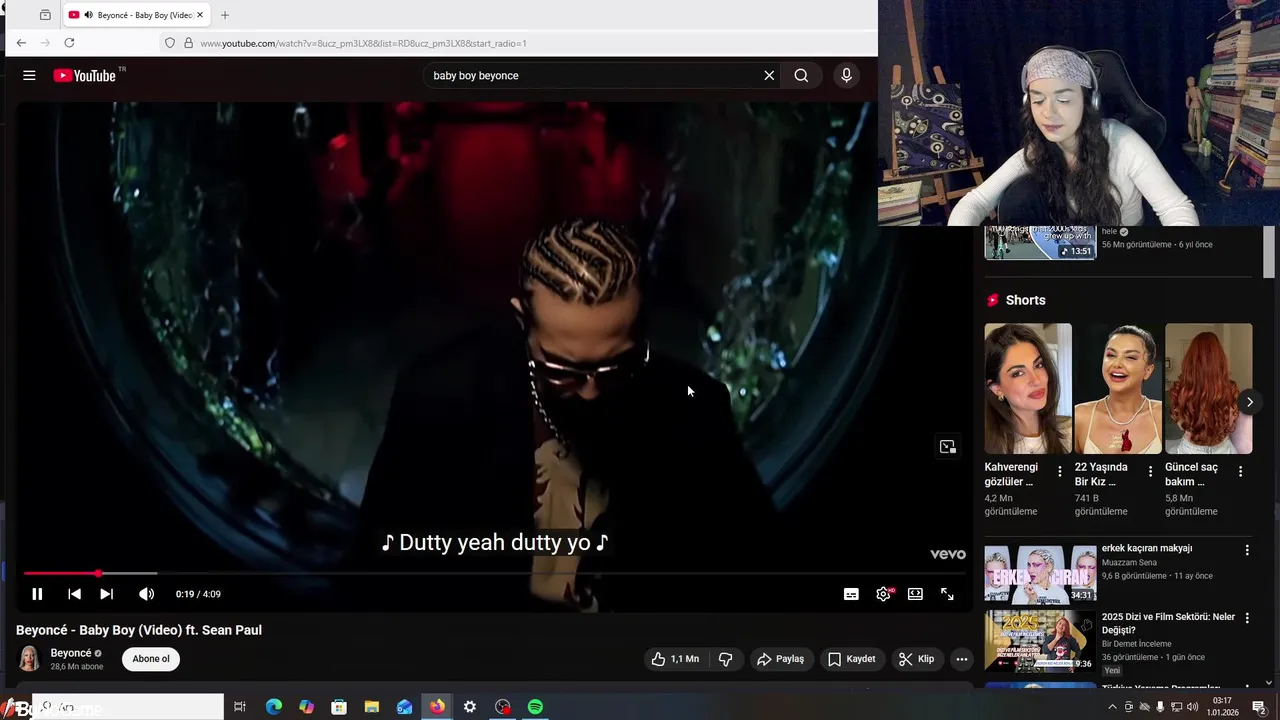Clear the search box with the X
The image size is (1280, 720).
point(769,75)
